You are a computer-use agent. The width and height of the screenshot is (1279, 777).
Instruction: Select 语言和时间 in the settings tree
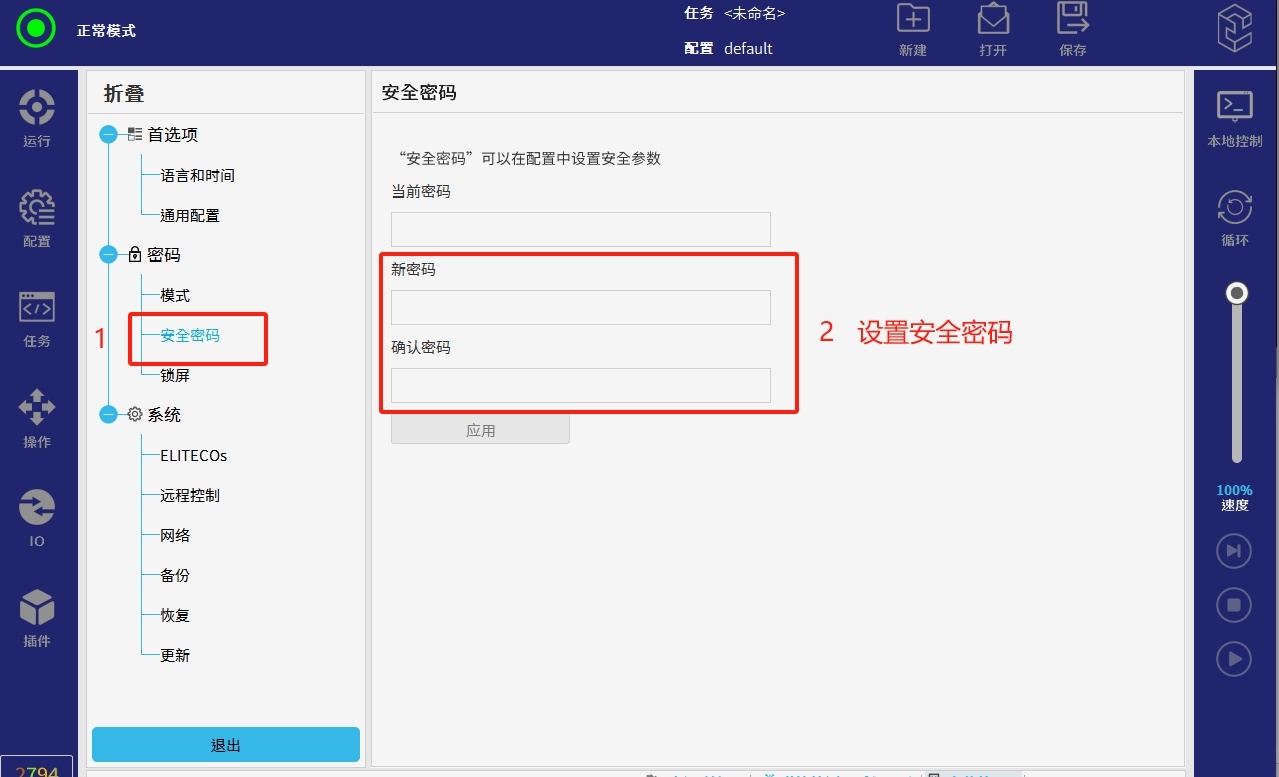[197, 176]
